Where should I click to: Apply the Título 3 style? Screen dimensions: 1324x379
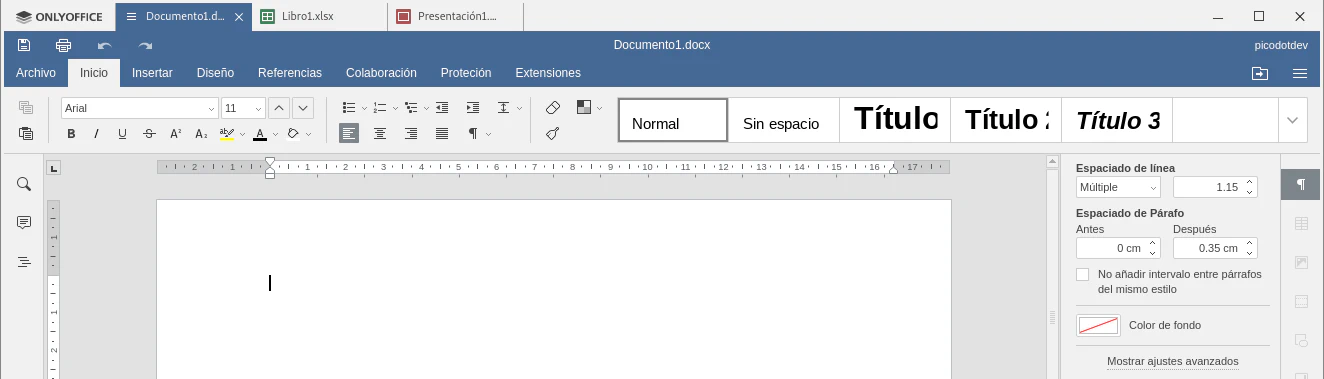click(1117, 120)
